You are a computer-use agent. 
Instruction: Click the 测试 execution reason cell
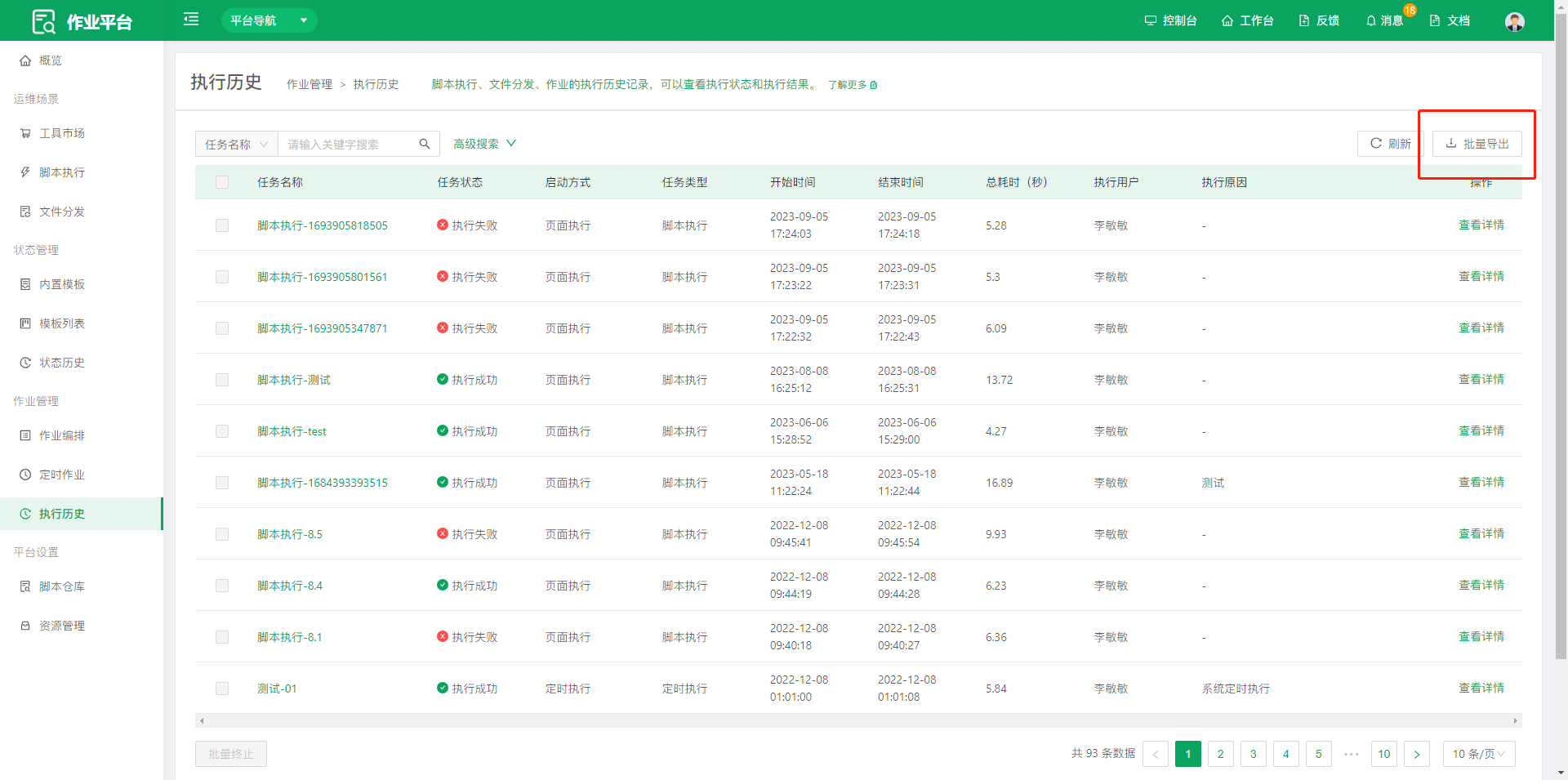[1213, 483]
